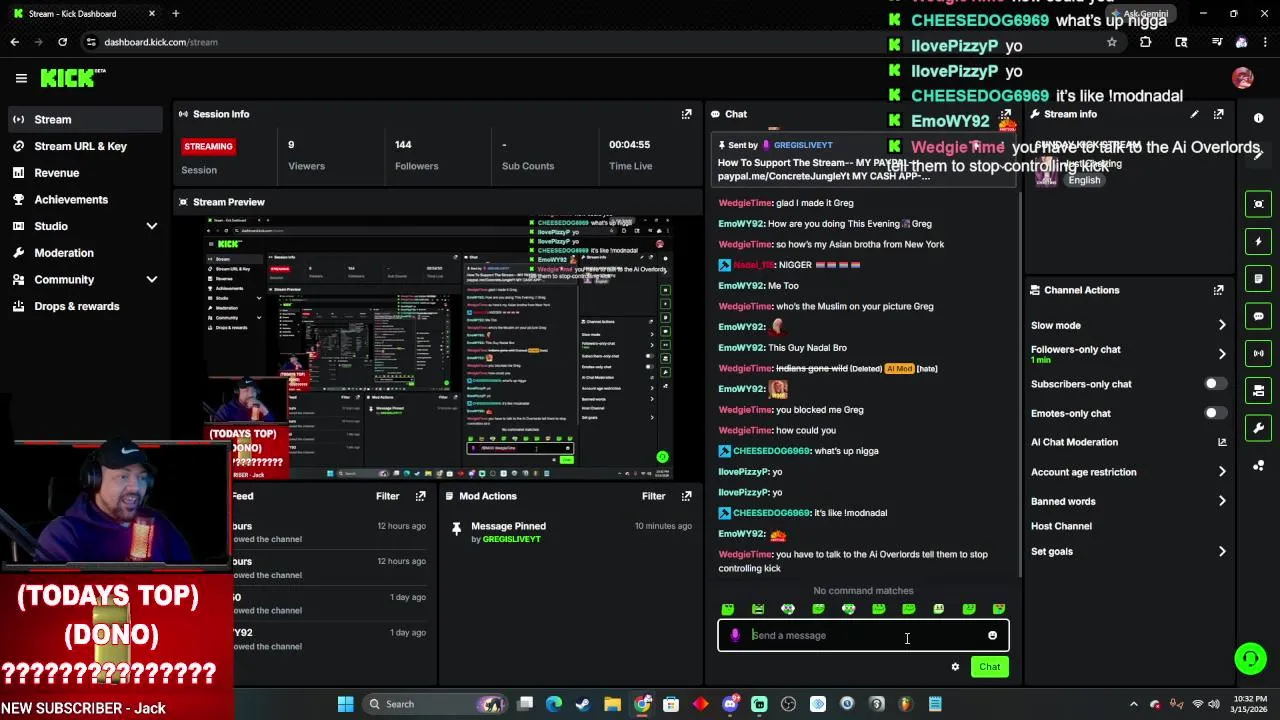1280x720 pixels.
Task: Click the taskbar Search box
Action: click(x=435, y=704)
